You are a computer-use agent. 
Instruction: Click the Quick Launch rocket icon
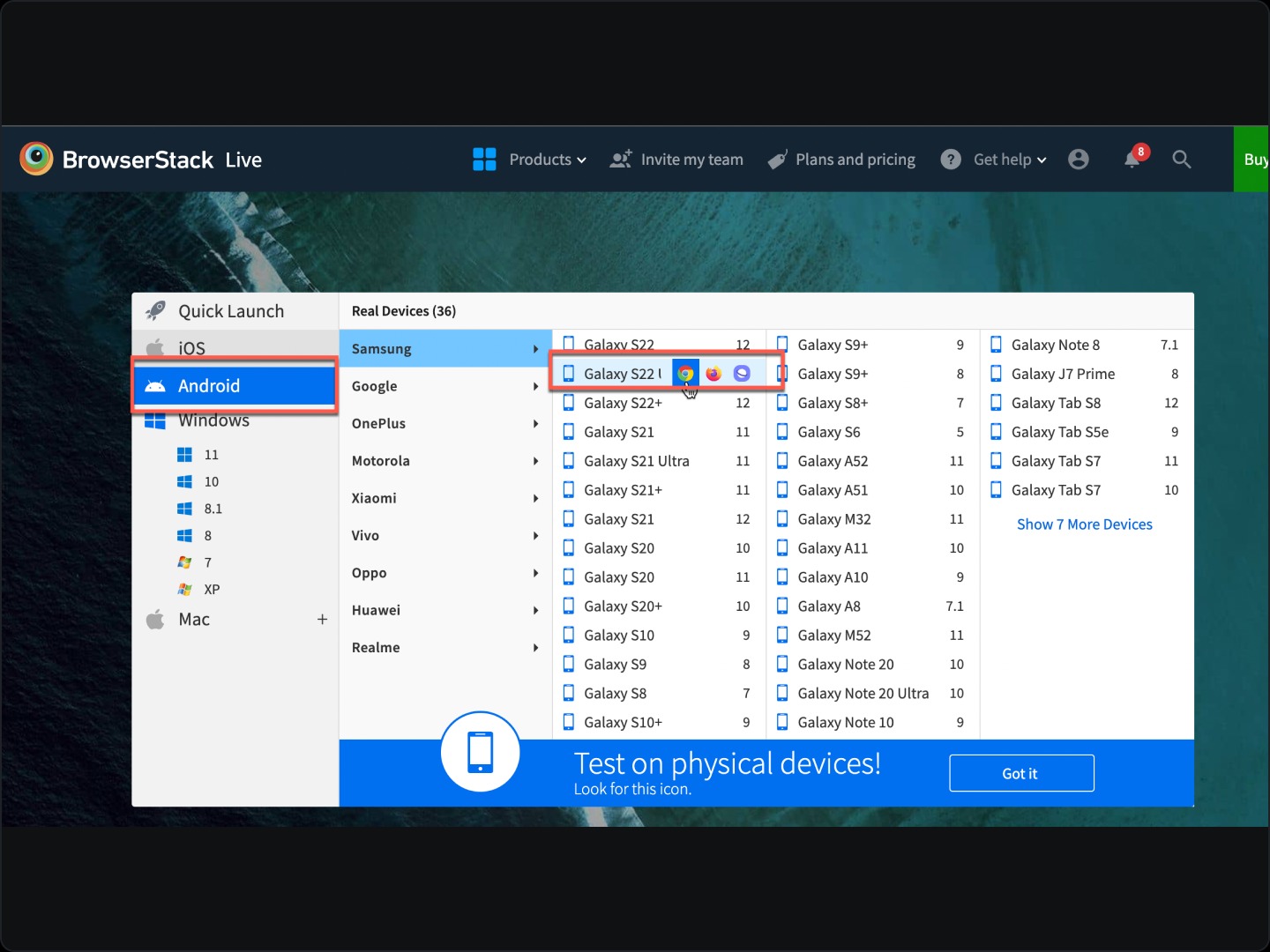pos(155,310)
